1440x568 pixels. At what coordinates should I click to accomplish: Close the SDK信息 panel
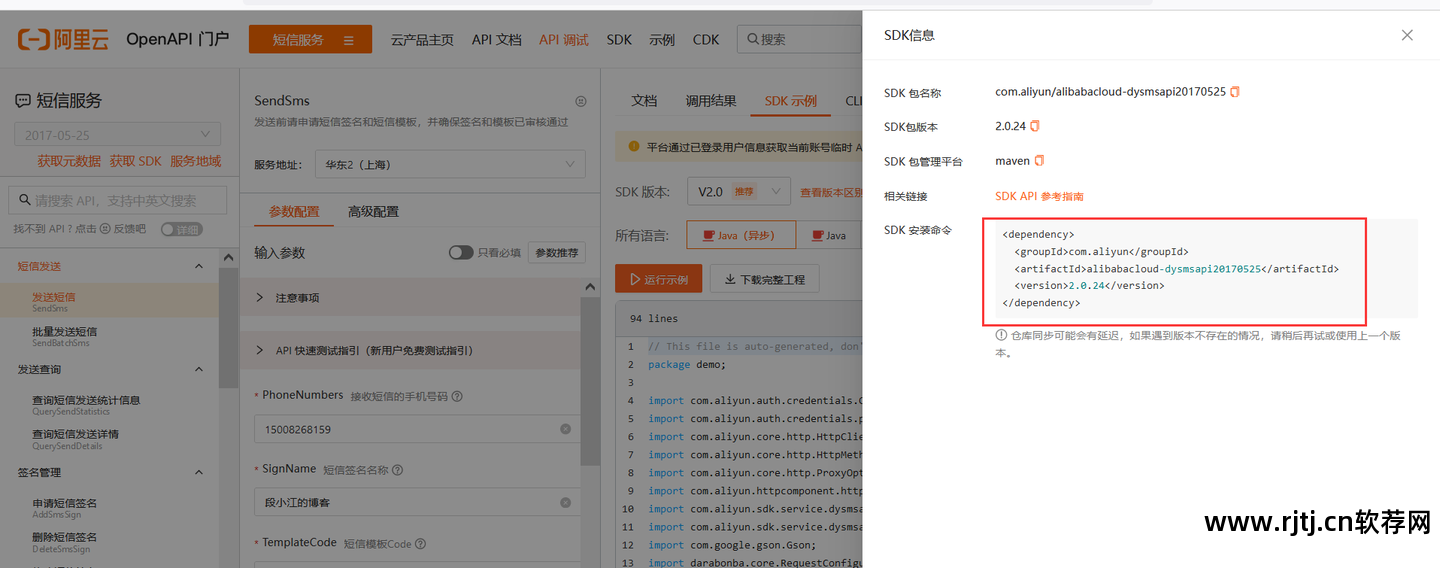click(x=1407, y=35)
